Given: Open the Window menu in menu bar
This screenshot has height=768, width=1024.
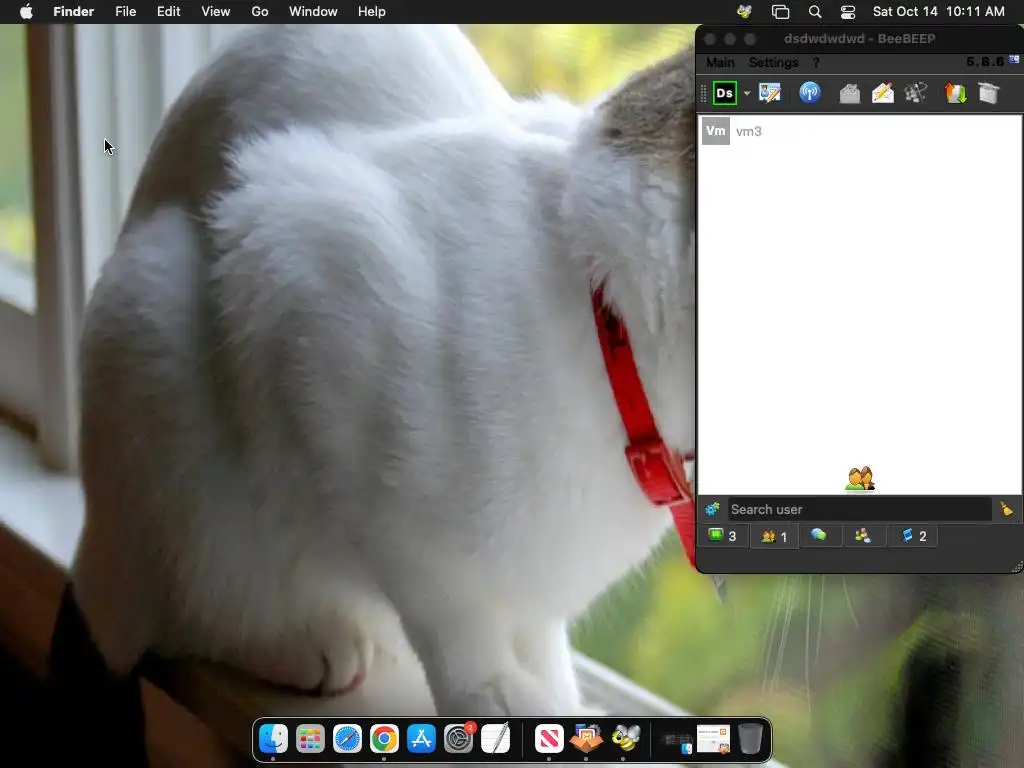Looking at the screenshot, I should pyautogui.click(x=313, y=11).
